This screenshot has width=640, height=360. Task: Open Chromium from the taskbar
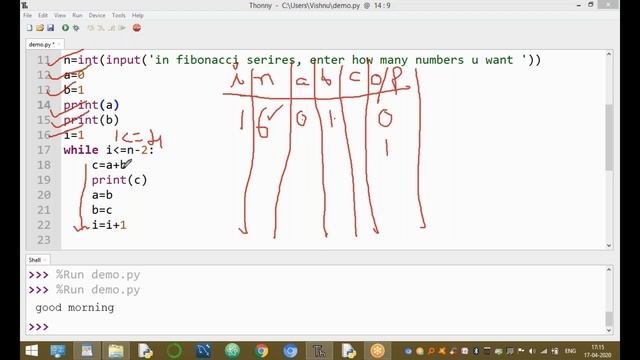(x=290, y=351)
